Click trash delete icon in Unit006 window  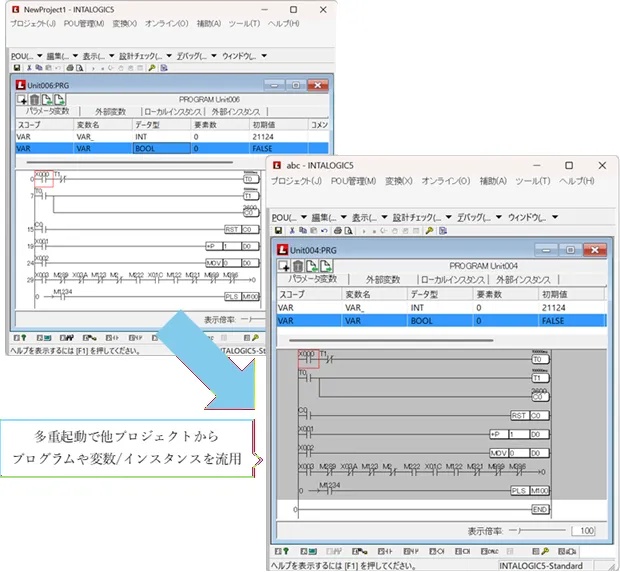[x=35, y=99]
